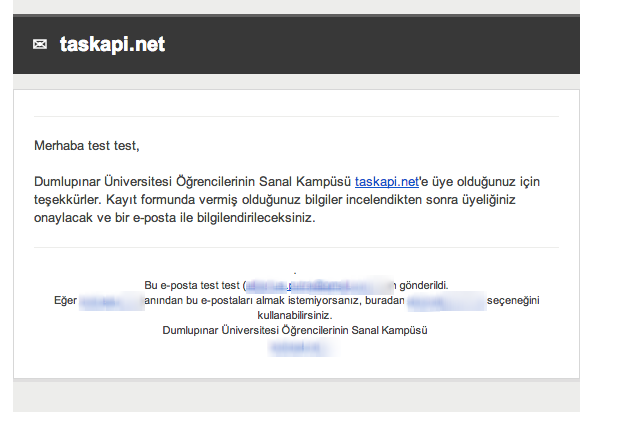
Task: Click the blurred email address link
Action: tap(319, 285)
